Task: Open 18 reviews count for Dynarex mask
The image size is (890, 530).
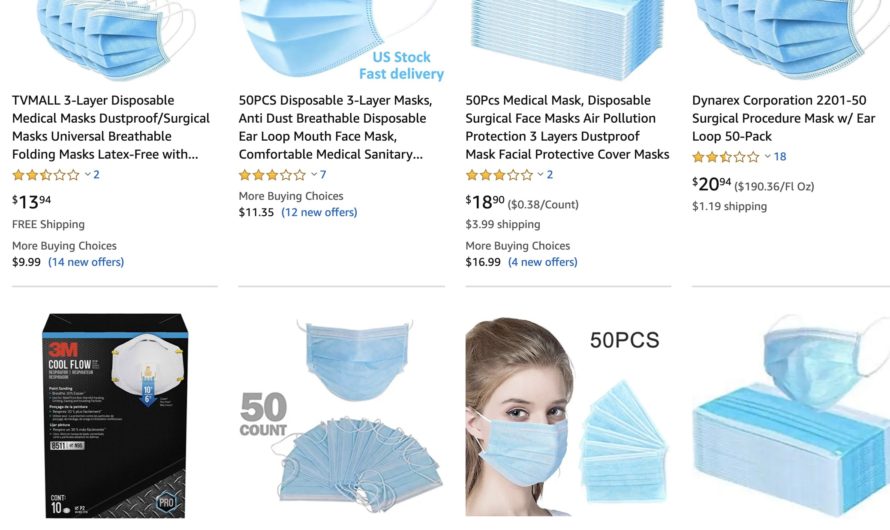Action: click(x=780, y=157)
